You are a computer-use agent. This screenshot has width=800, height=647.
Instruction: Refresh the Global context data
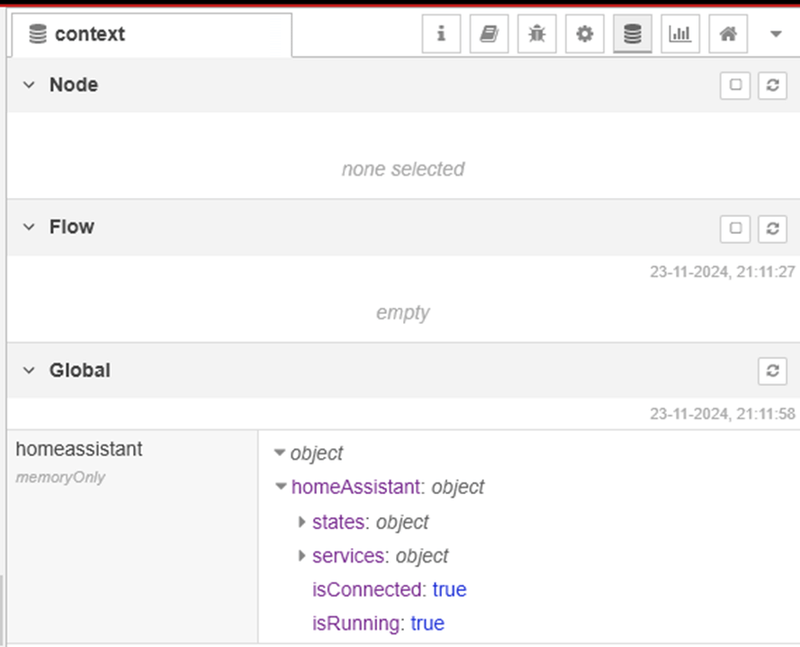pos(772,370)
